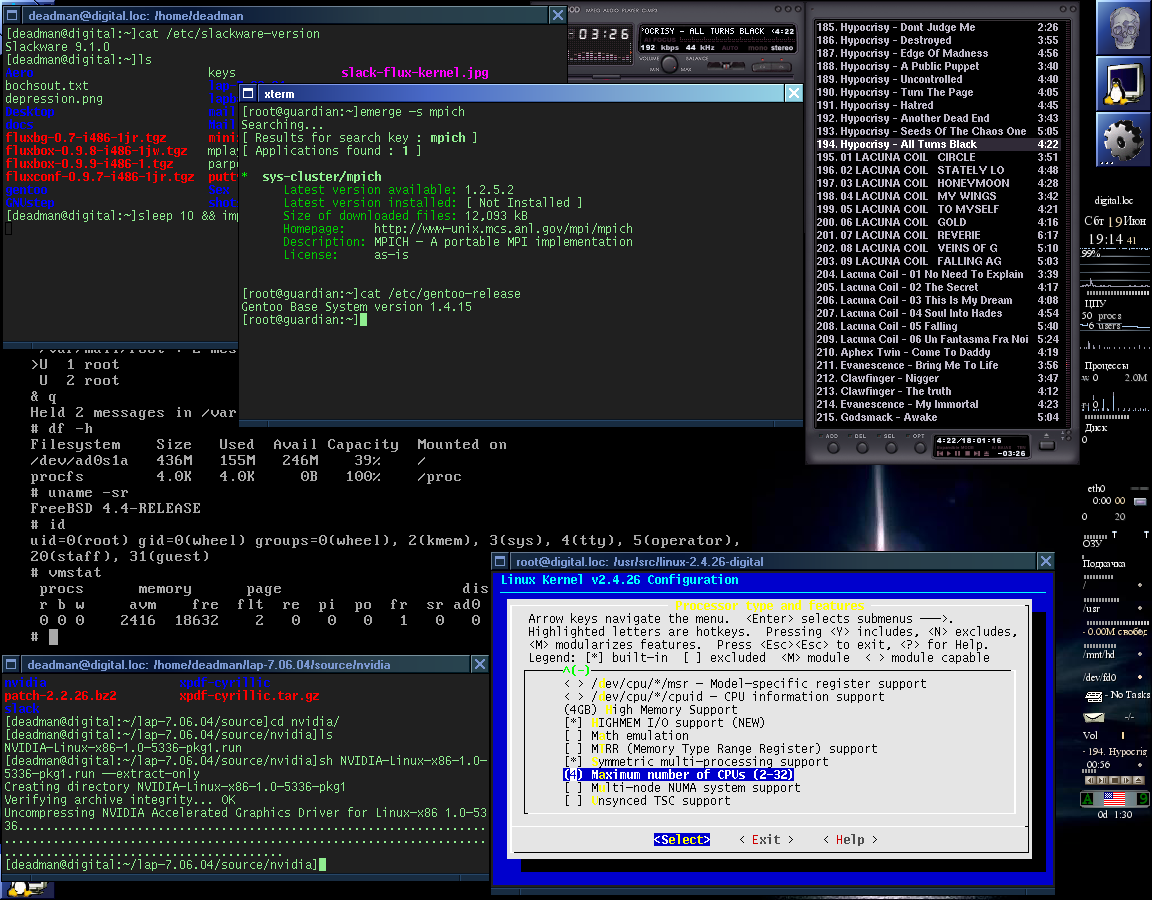Toggle Unsynced TSC support

pos(647,801)
